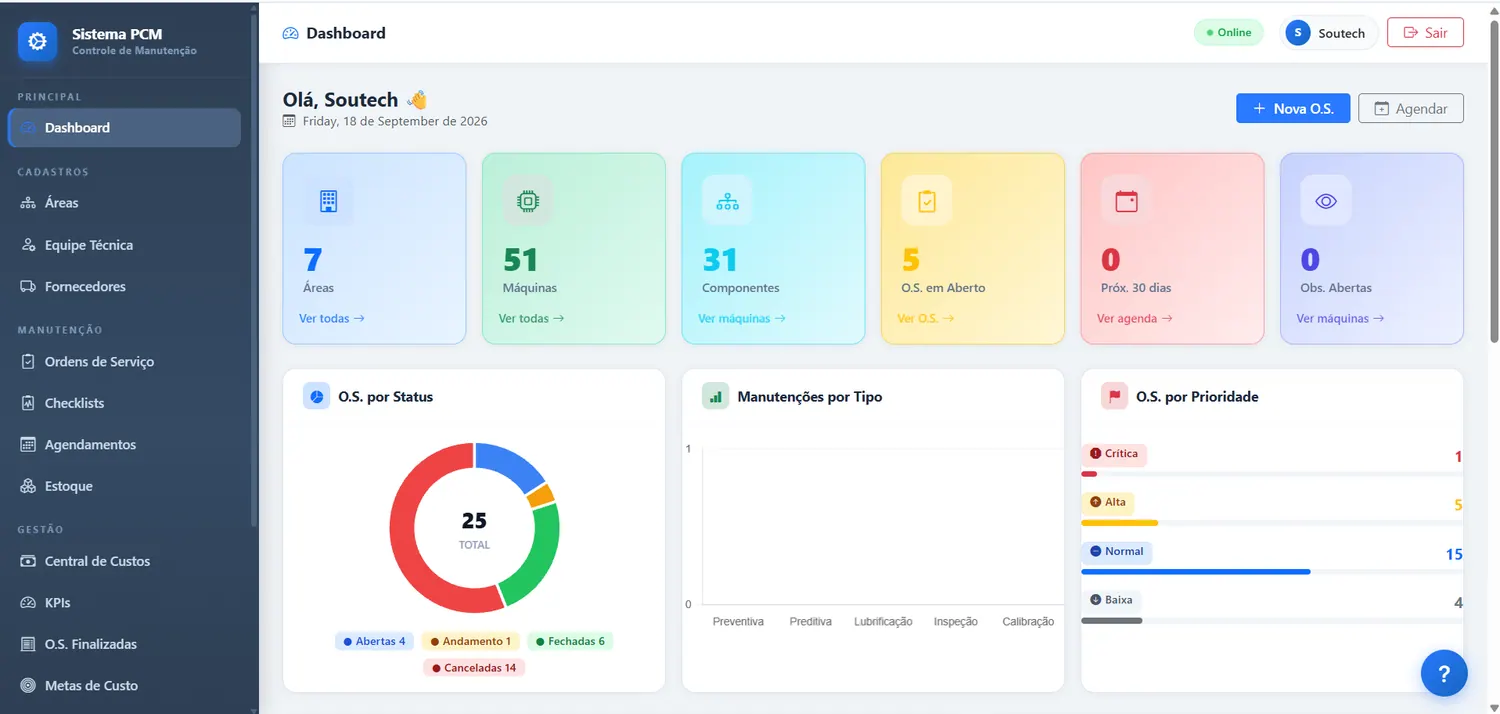Click the Crítica priority progress bar

click(1272, 474)
